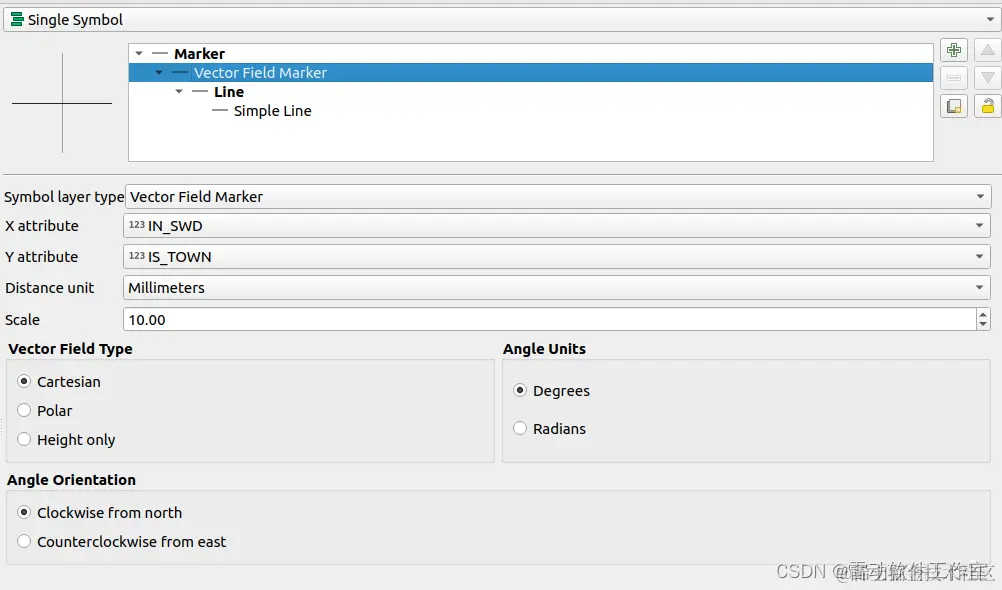Open the Symbol layer type dropdown
This screenshot has height=590, width=1002.
coord(558,197)
